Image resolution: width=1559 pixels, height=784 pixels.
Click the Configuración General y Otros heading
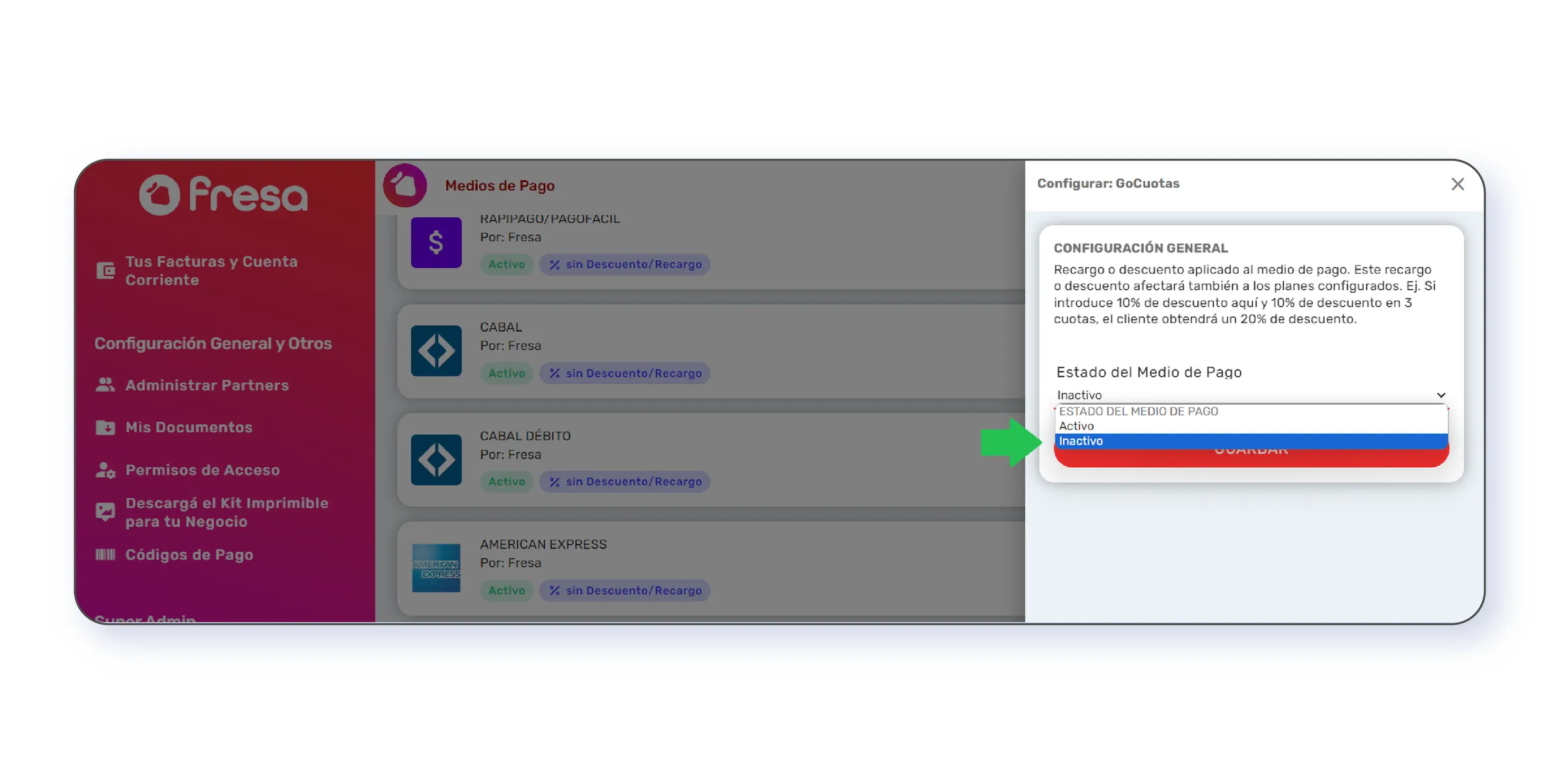click(x=213, y=344)
